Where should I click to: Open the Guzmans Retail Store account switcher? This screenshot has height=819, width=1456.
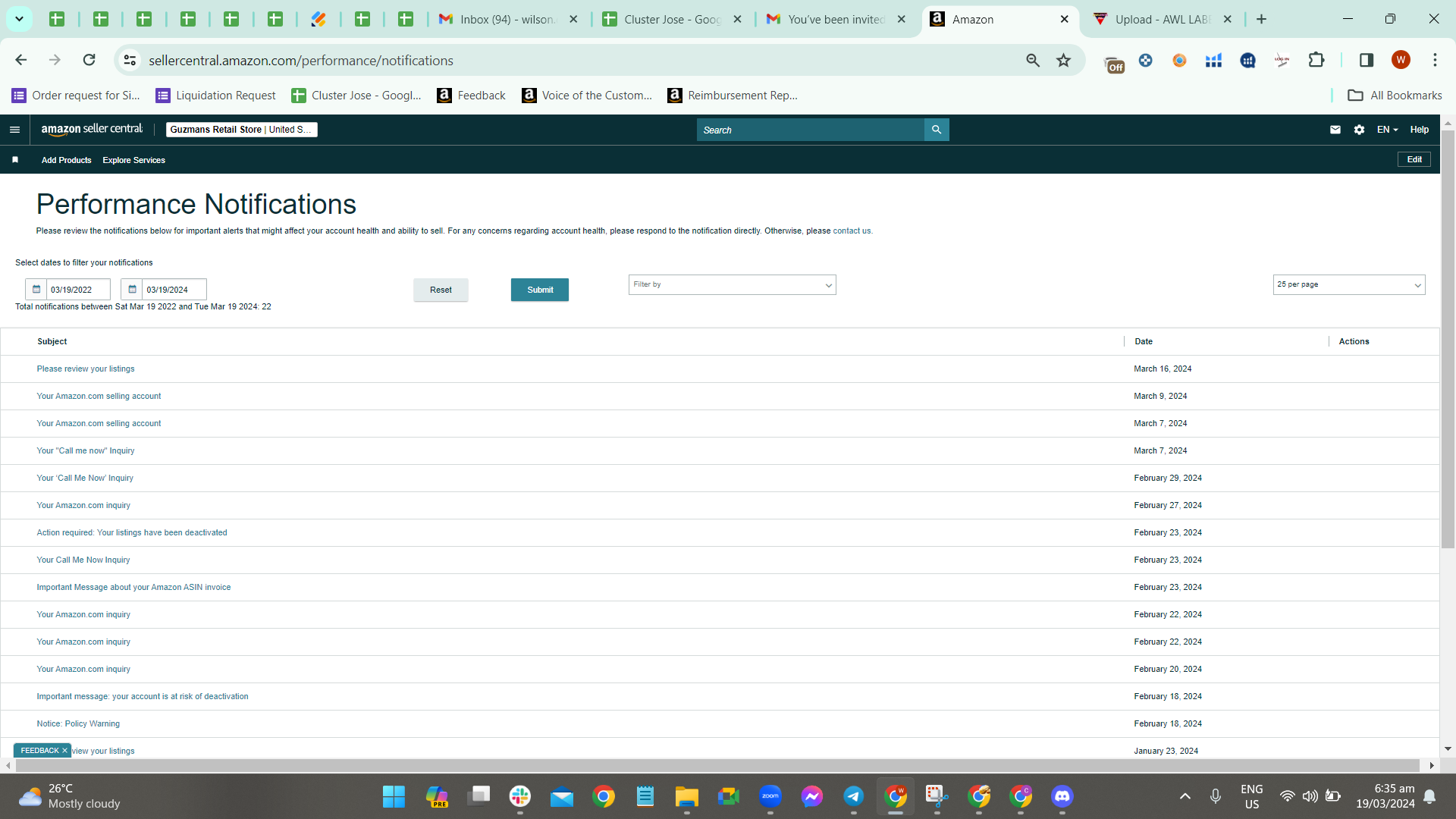point(241,130)
